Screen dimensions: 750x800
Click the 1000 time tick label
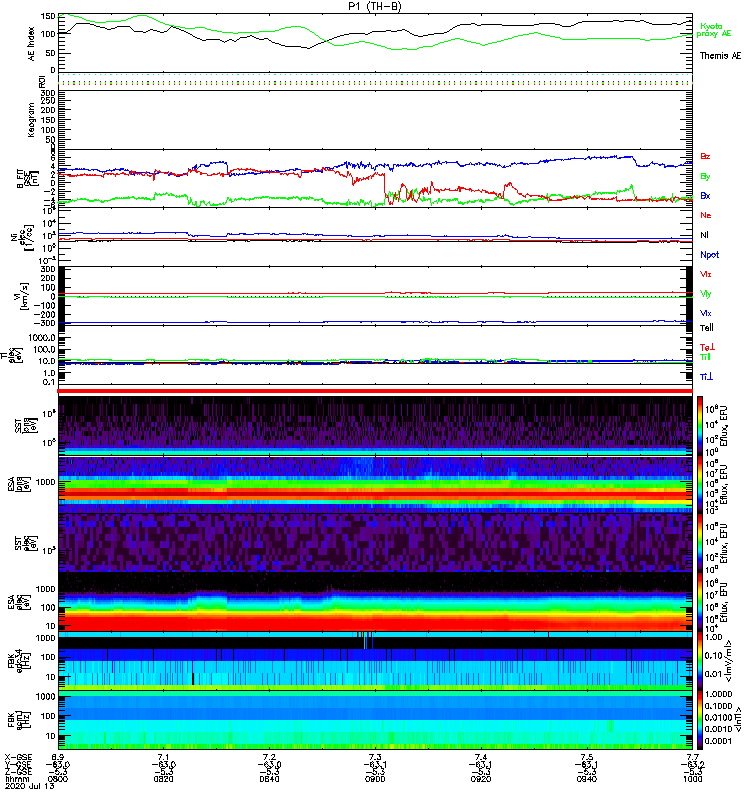tap(693, 779)
